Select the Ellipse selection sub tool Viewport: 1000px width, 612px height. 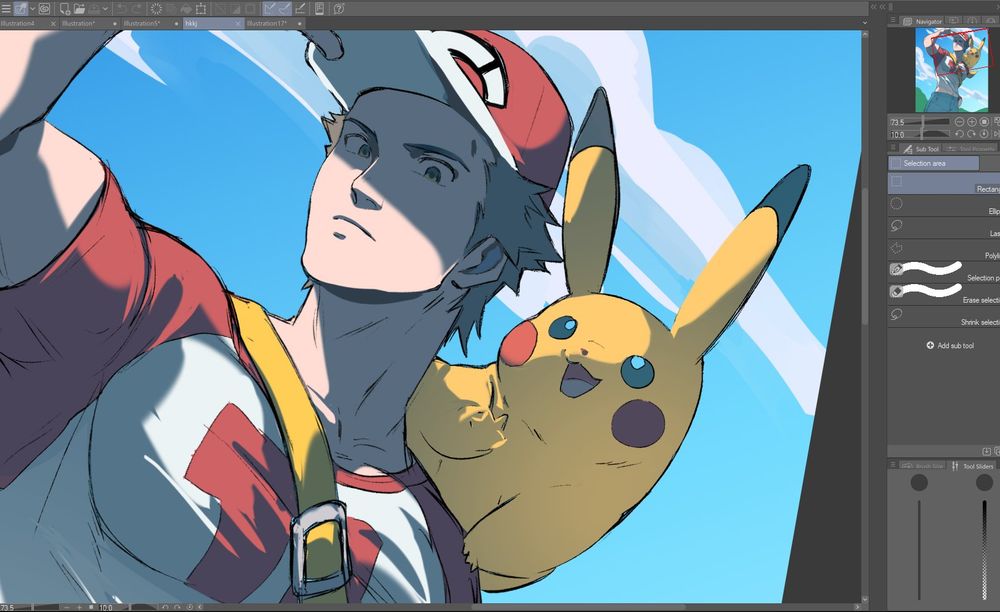point(944,206)
